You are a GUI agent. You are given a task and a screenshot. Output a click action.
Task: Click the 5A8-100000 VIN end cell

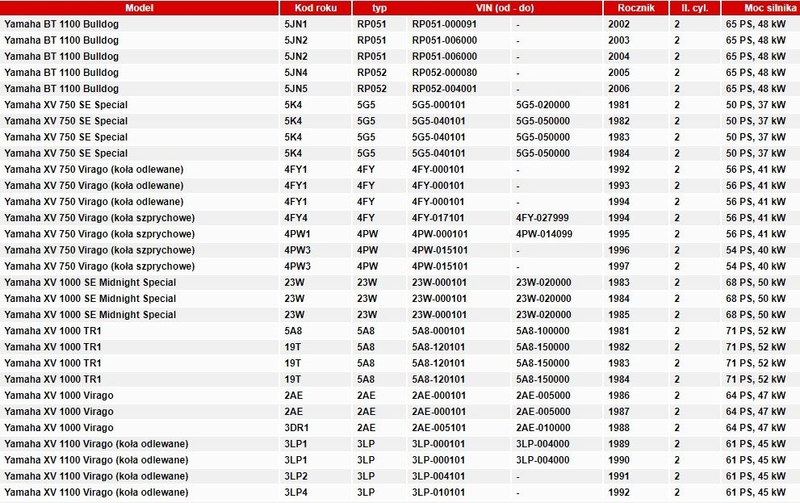tap(542, 330)
